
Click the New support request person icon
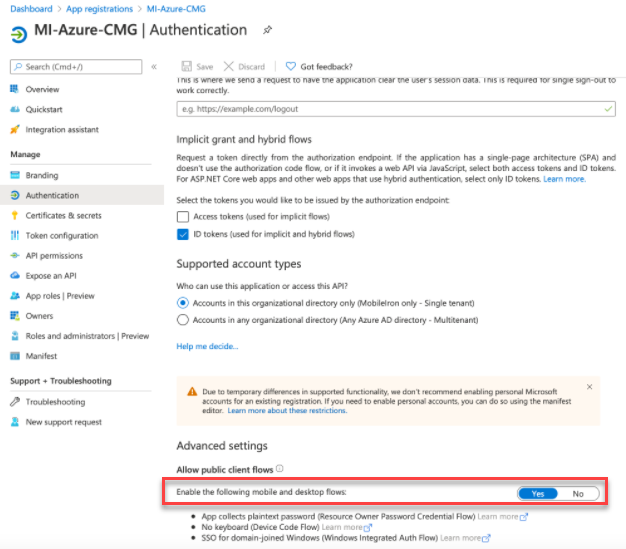point(15,422)
